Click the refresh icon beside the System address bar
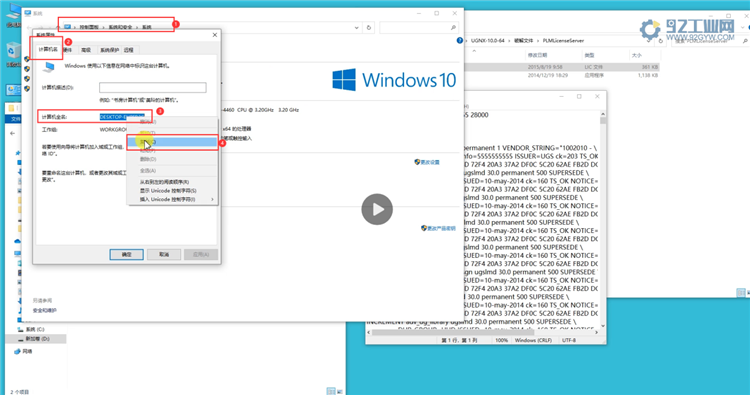The image size is (750, 395). click(x=369, y=28)
